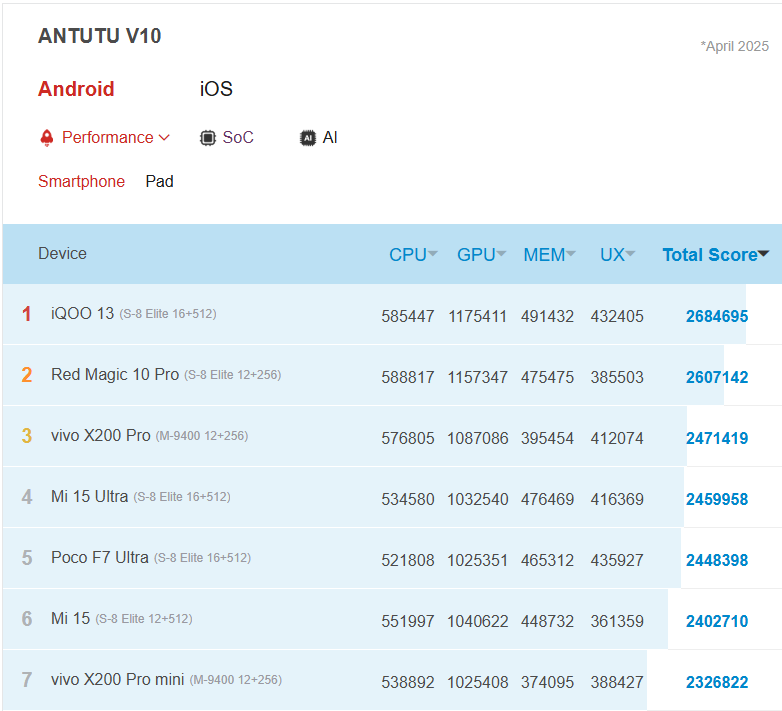Open Mi 15 device entry
The height and width of the screenshot is (711, 782).
click(x=70, y=618)
